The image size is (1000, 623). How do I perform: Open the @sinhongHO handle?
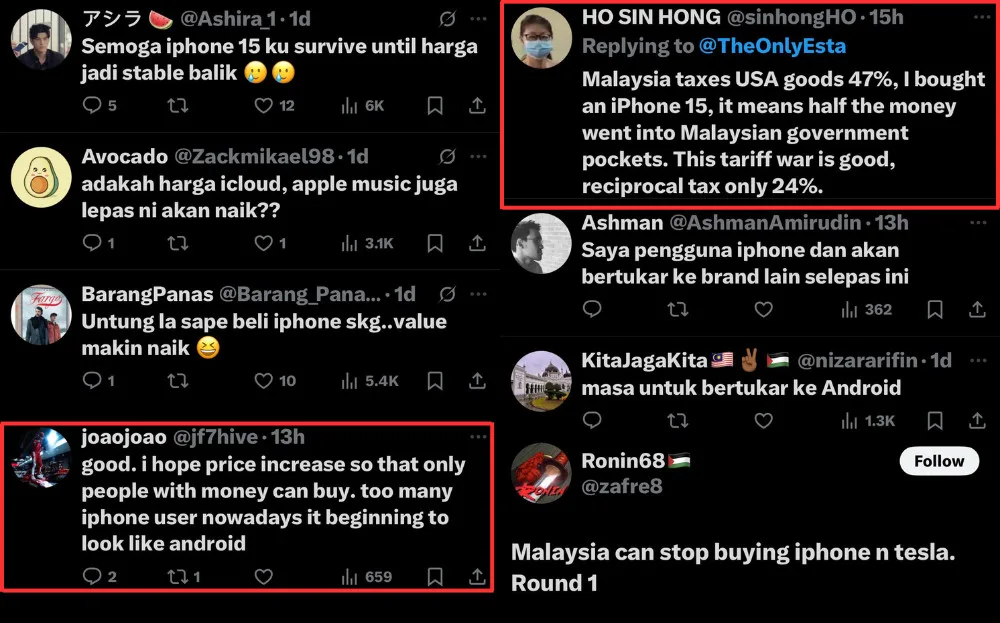[791, 17]
